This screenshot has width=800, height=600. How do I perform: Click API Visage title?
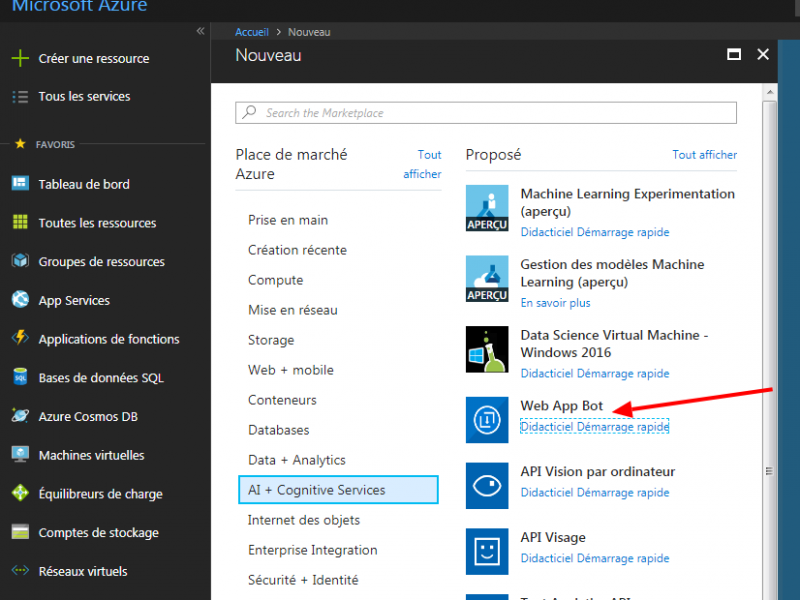(553, 537)
